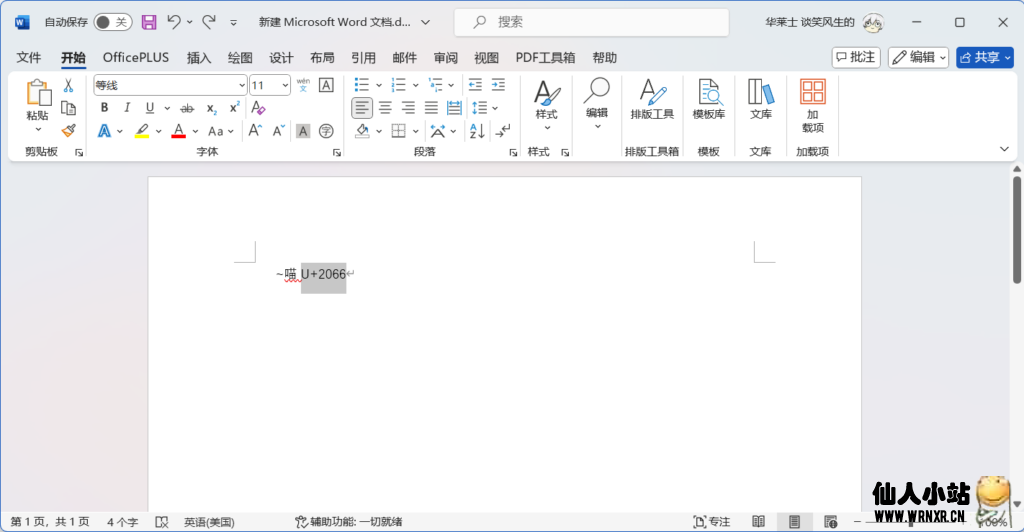Toggle Bold formatting
Viewport: 1024px width, 532px height.
click(x=104, y=108)
